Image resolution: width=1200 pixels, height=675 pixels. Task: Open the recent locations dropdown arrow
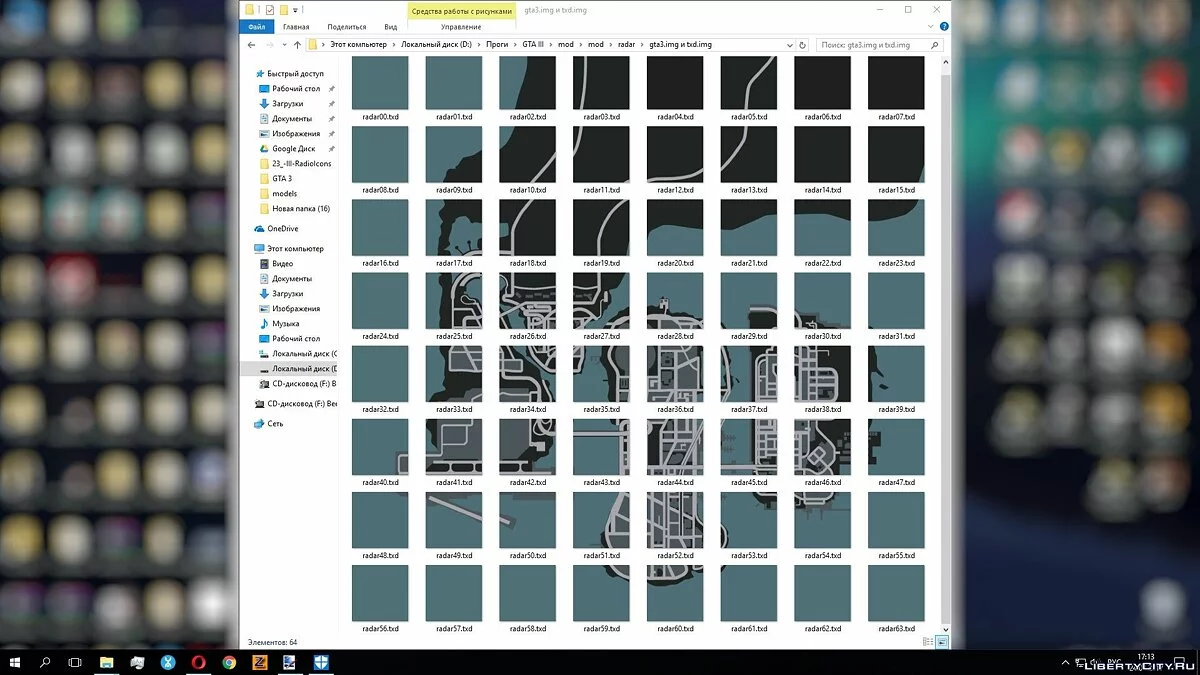284,45
